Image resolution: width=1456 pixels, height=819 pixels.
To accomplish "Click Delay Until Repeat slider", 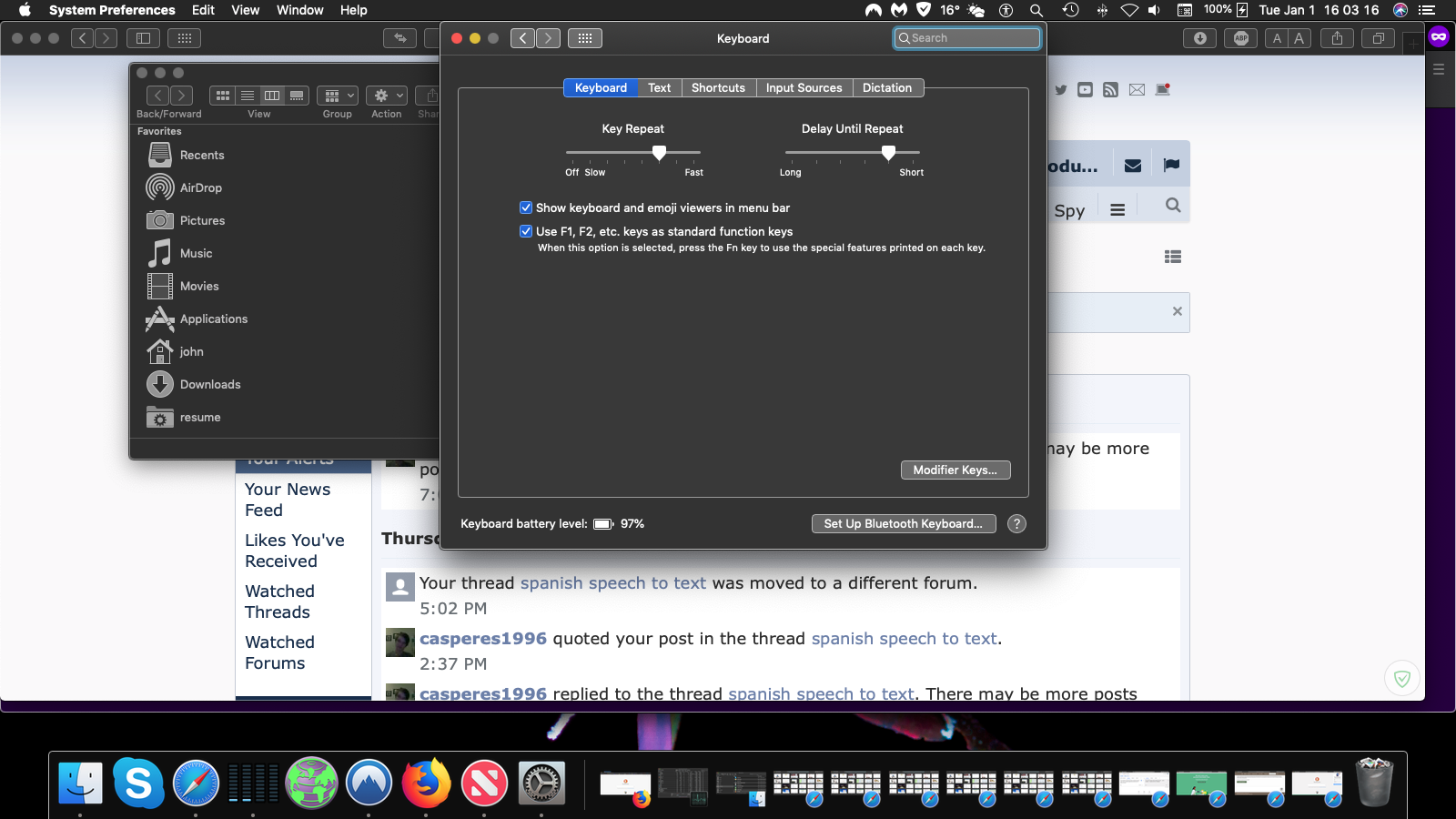I will (x=853, y=152).
